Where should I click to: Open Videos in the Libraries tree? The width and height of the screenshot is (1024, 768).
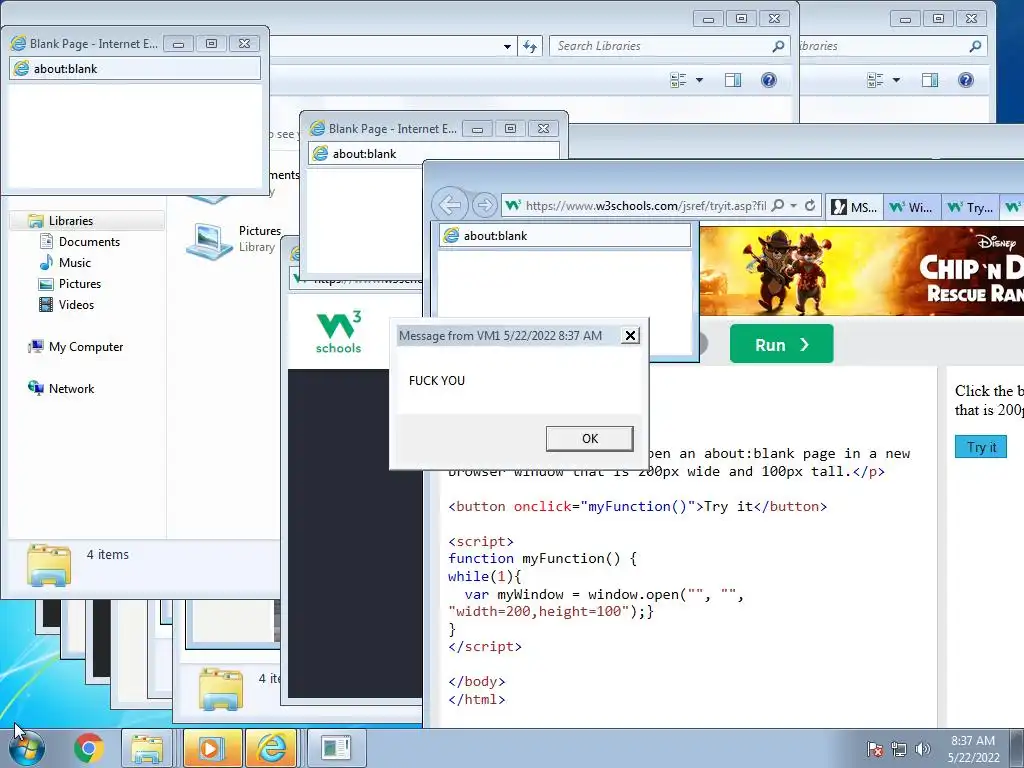pyautogui.click(x=76, y=304)
